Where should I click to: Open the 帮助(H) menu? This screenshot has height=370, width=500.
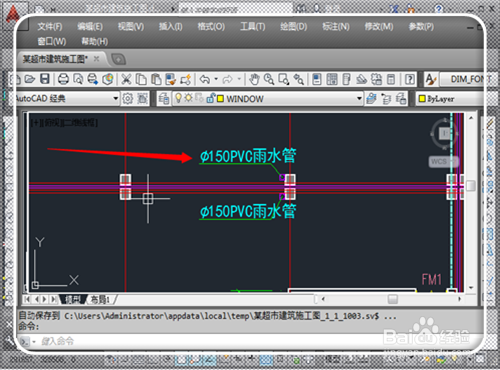[x=95, y=42]
